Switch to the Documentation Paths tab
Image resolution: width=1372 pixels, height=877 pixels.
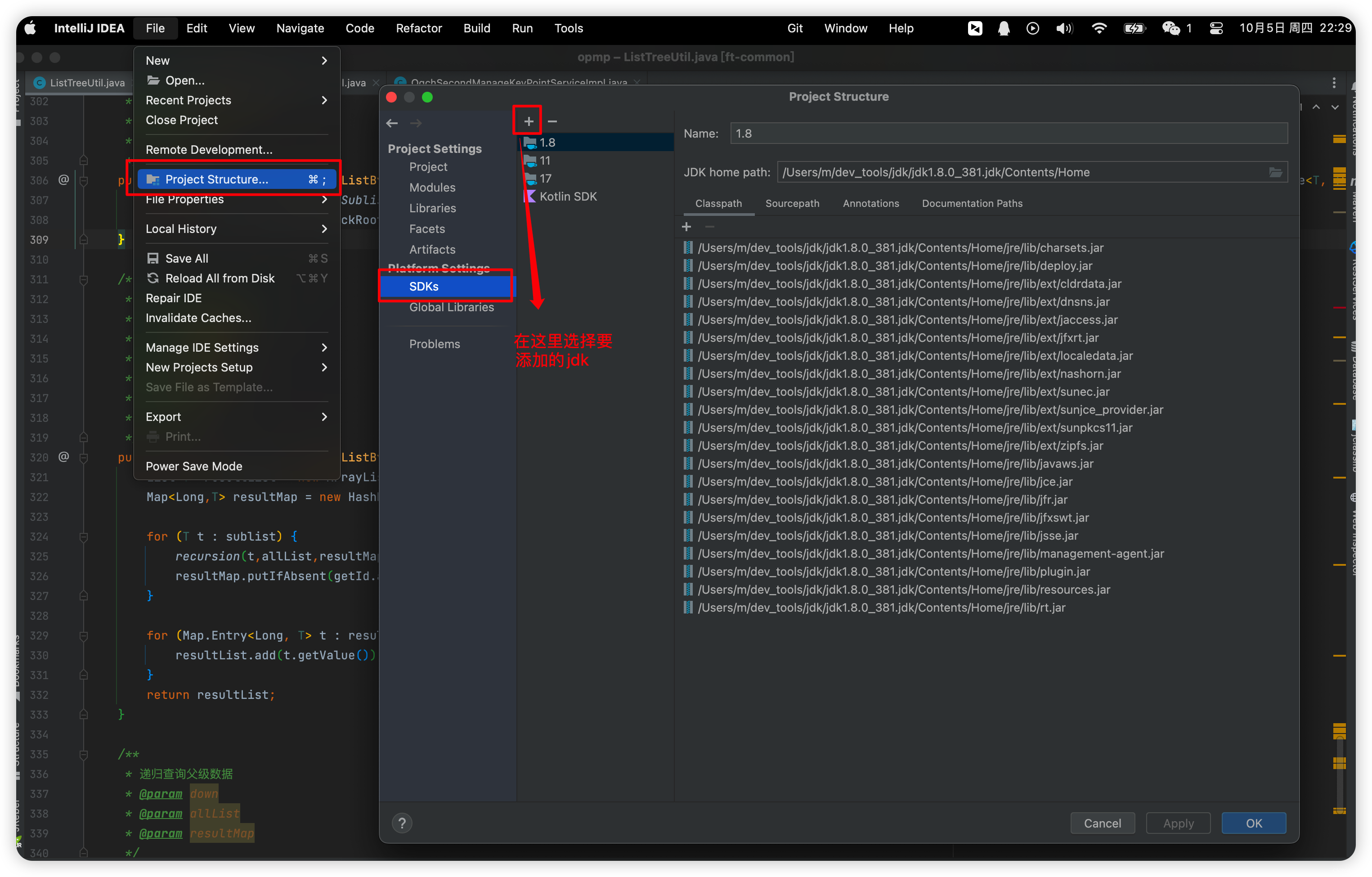click(x=972, y=203)
